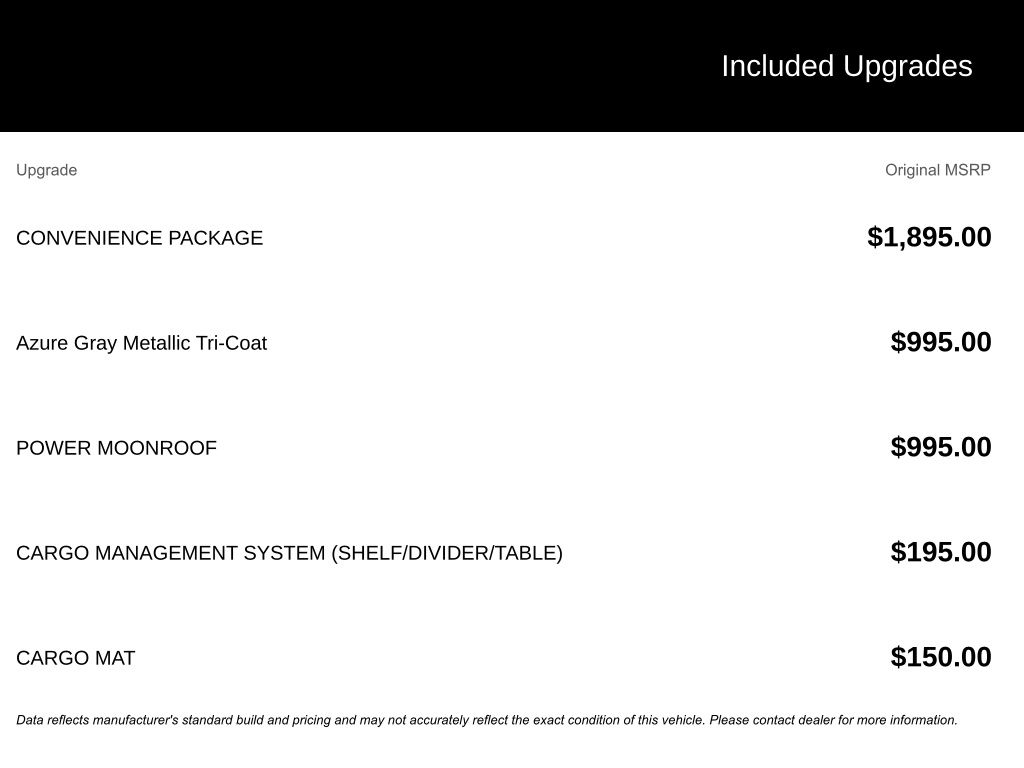Click the word Tri-Coat in the paint name
This screenshot has height=768, width=1024.
coord(231,343)
